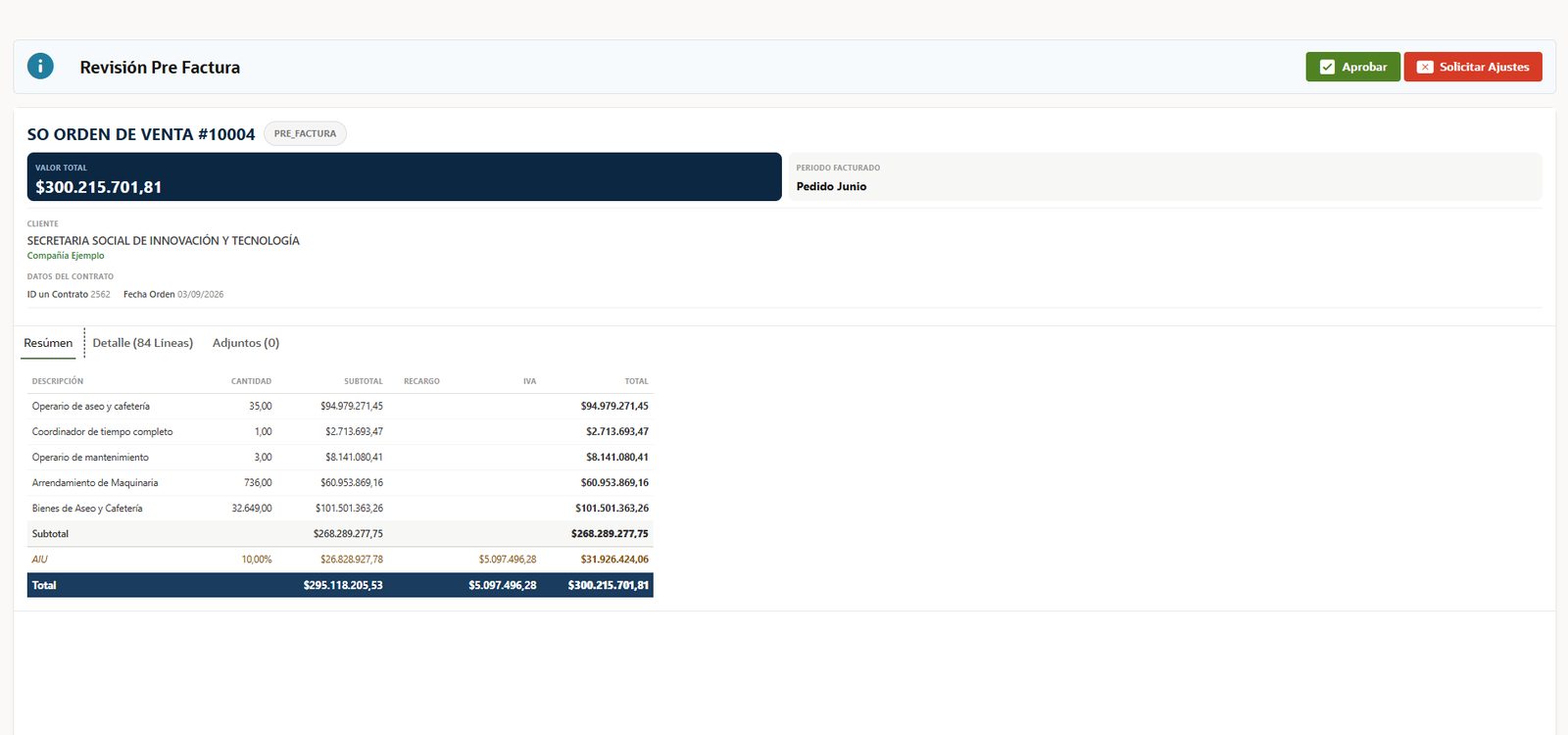Open the Resúmen tab
Viewport: 1568px width, 735px height.
(x=48, y=343)
